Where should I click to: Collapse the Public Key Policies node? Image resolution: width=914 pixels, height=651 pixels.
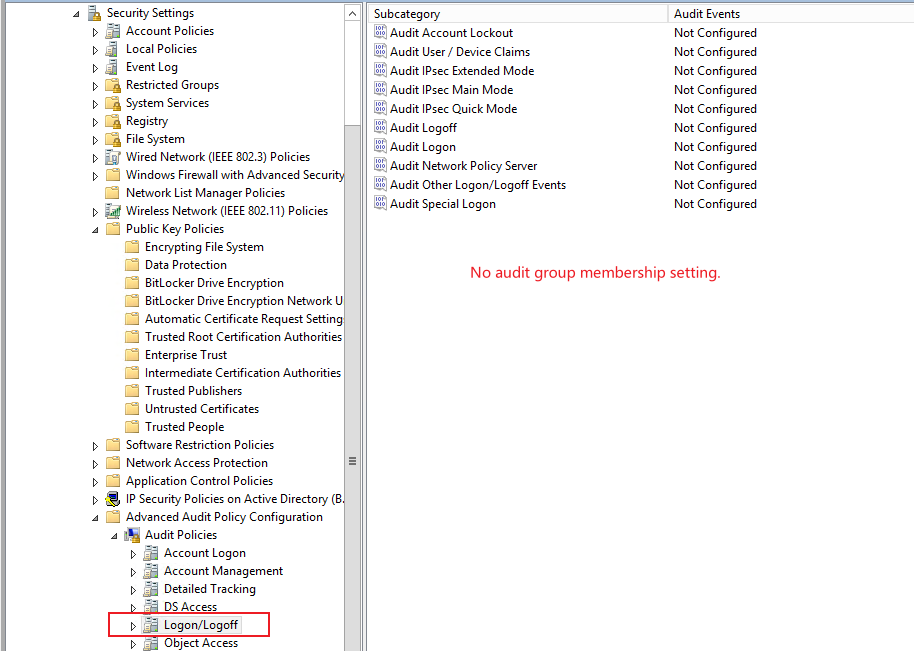pos(95,230)
